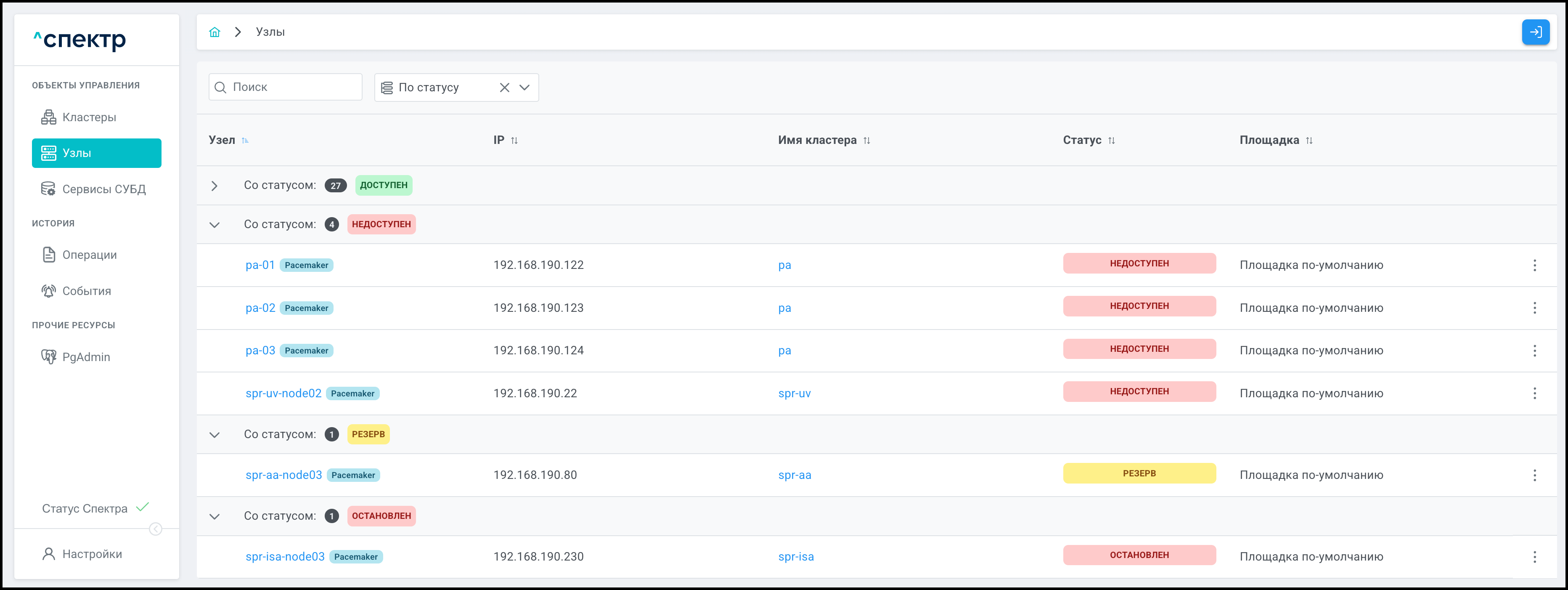Collapse the sidebar with round arrow

pos(156,529)
